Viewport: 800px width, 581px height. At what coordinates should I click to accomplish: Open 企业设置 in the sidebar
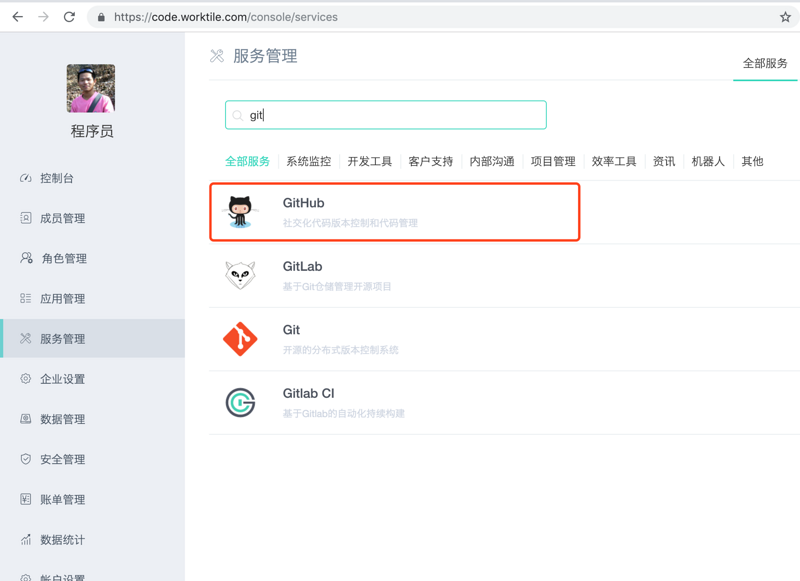point(63,379)
